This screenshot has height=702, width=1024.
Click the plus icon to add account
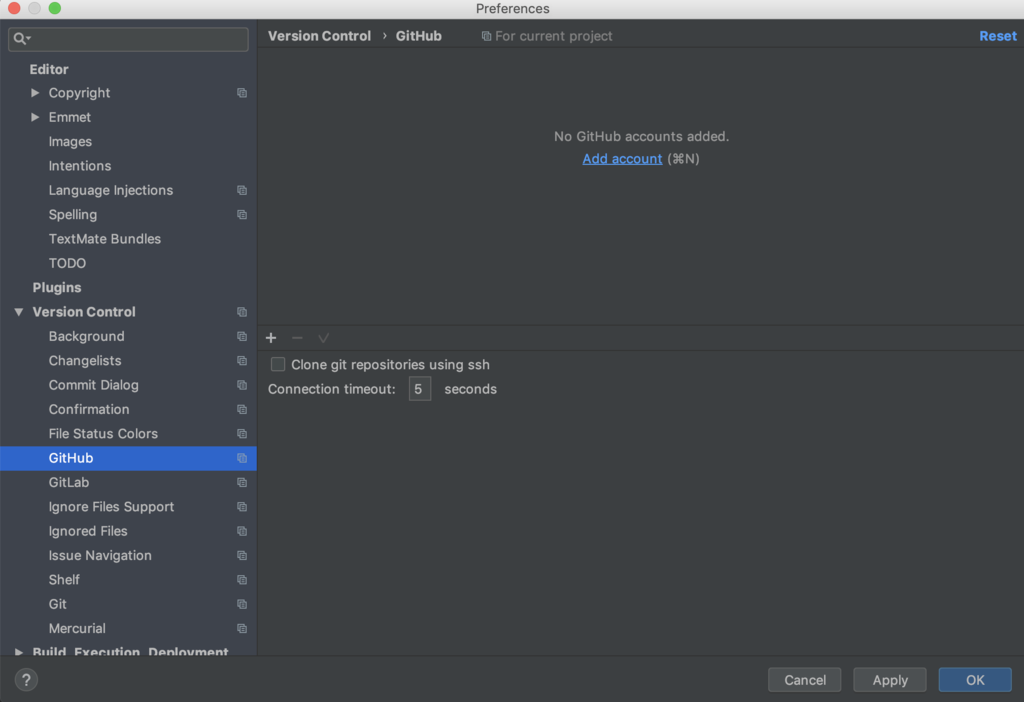(x=271, y=338)
